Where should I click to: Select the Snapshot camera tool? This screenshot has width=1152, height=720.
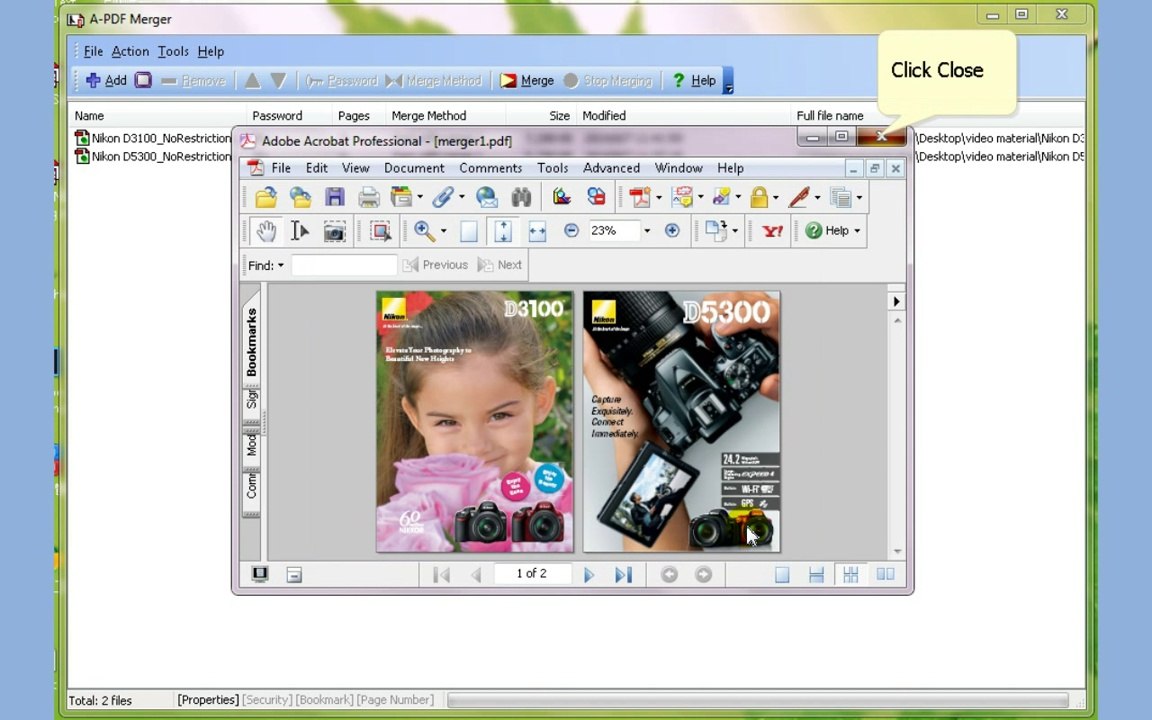coord(334,231)
